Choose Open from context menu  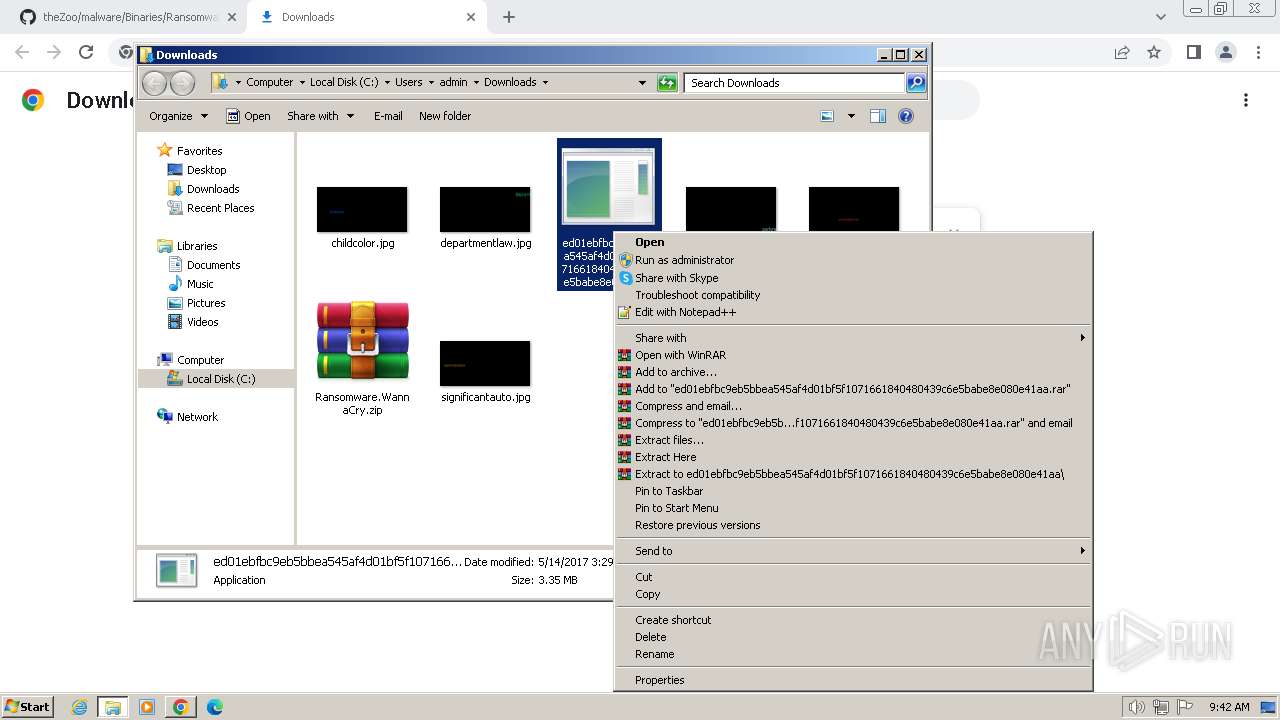[x=853, y=242]
